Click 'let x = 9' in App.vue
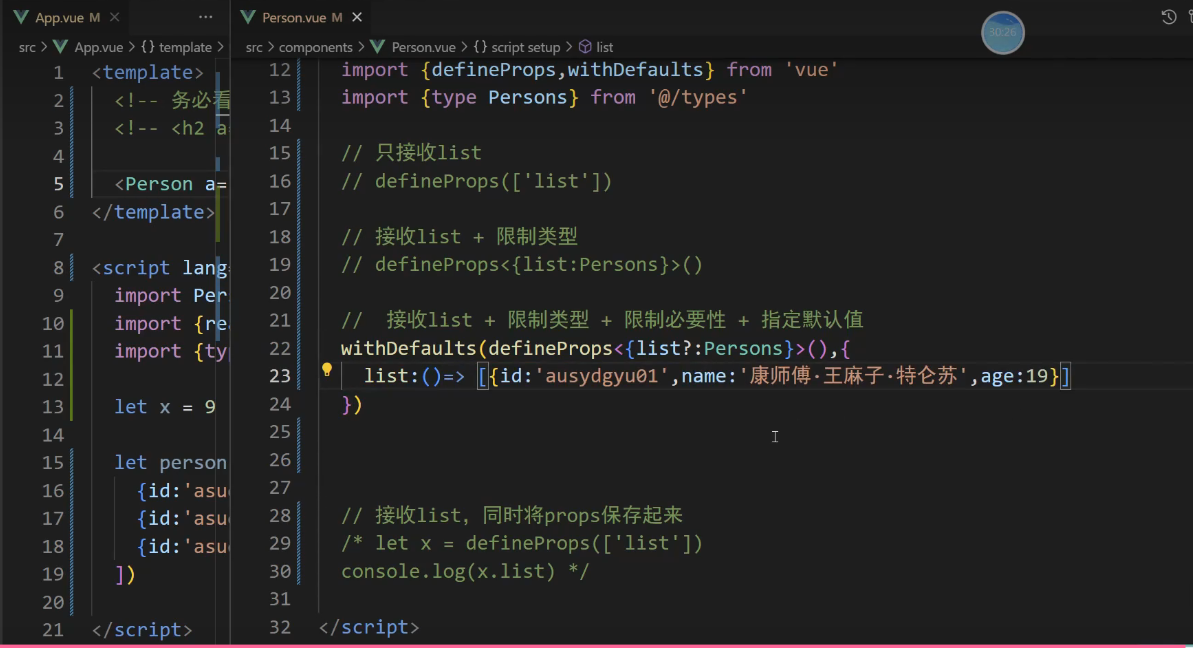 tap(165, 406)
